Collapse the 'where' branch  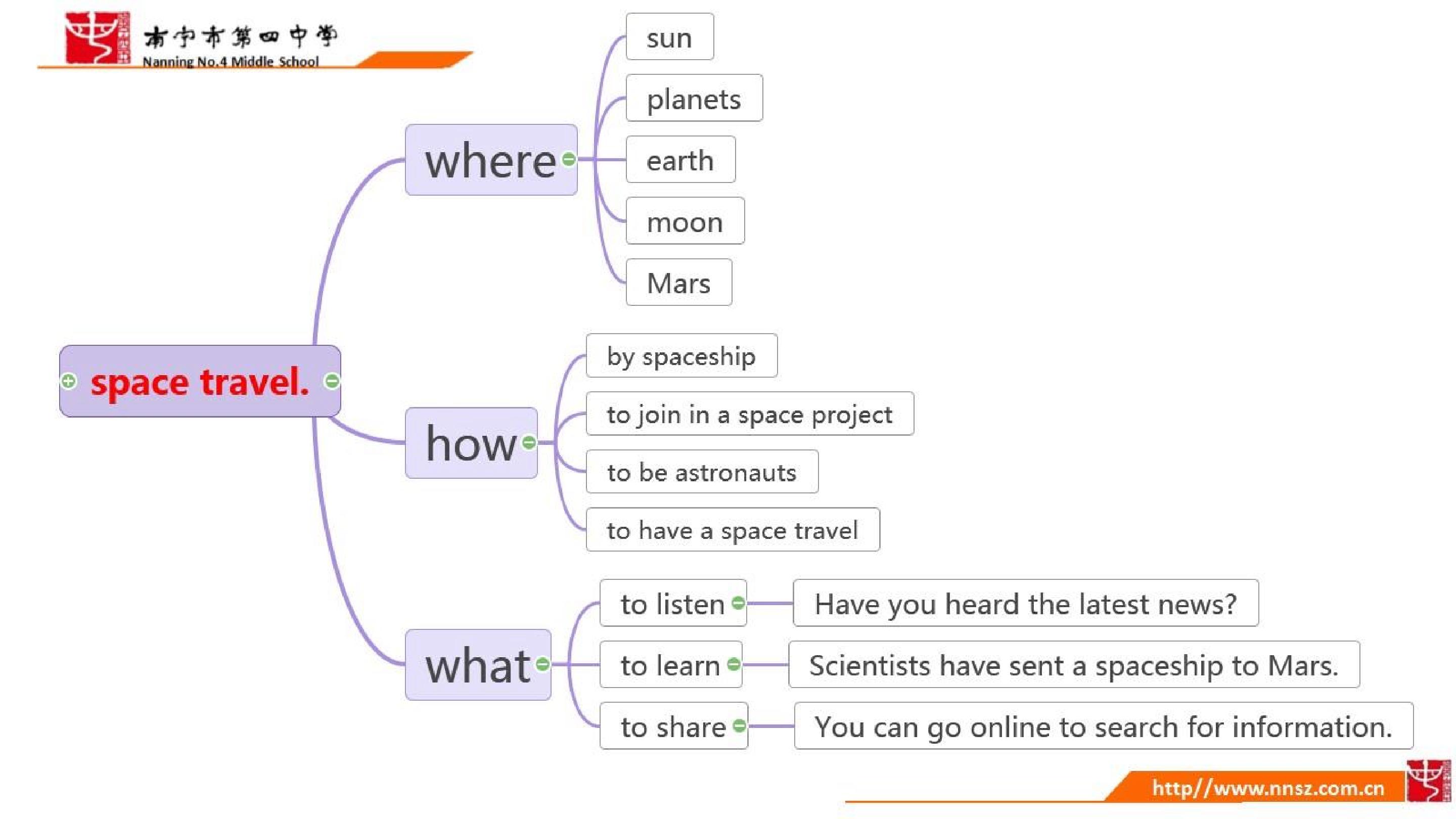pyautogui.click(x=569, y=159)
